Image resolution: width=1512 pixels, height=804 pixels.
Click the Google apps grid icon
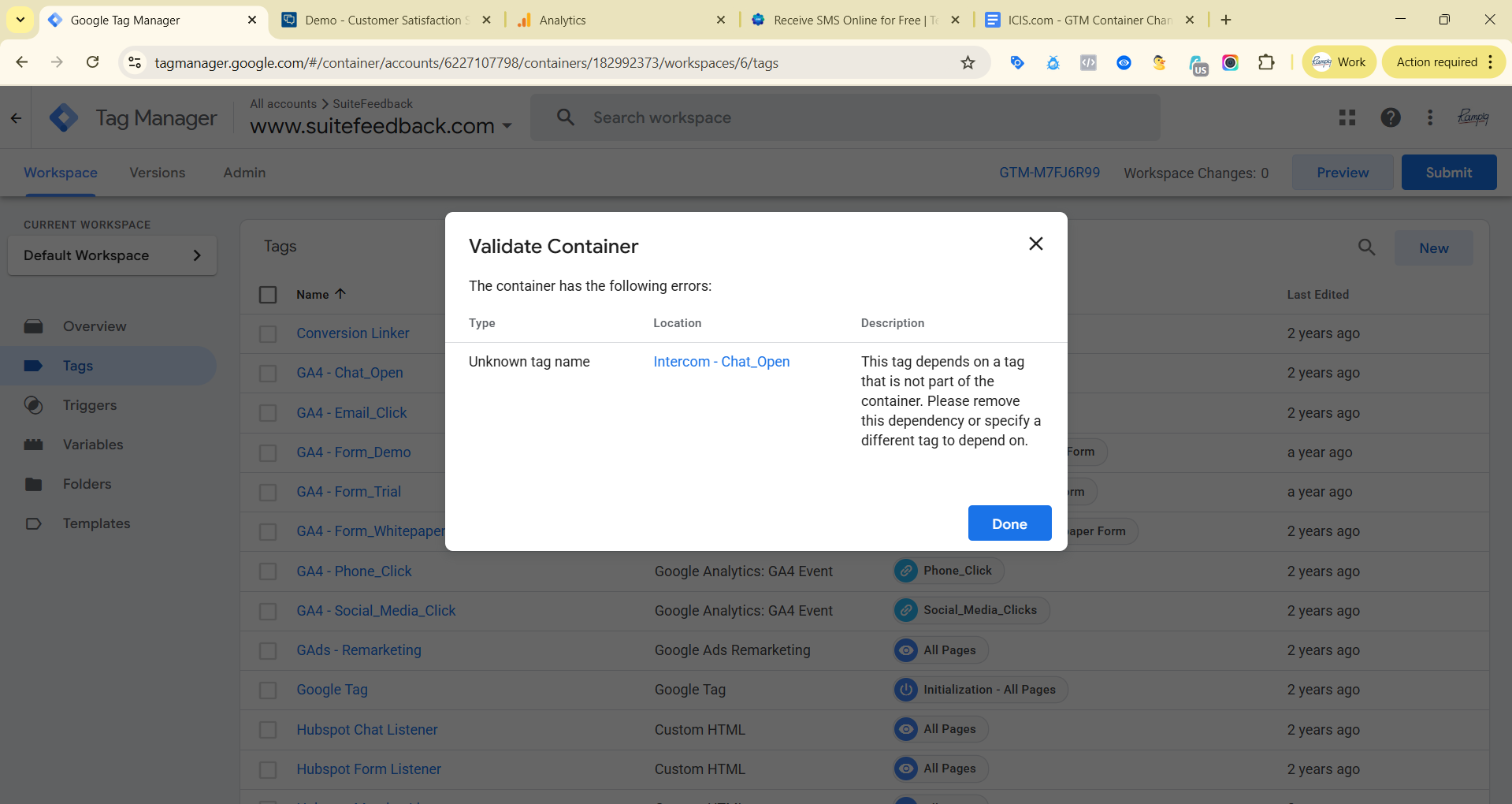point(1347,117)
